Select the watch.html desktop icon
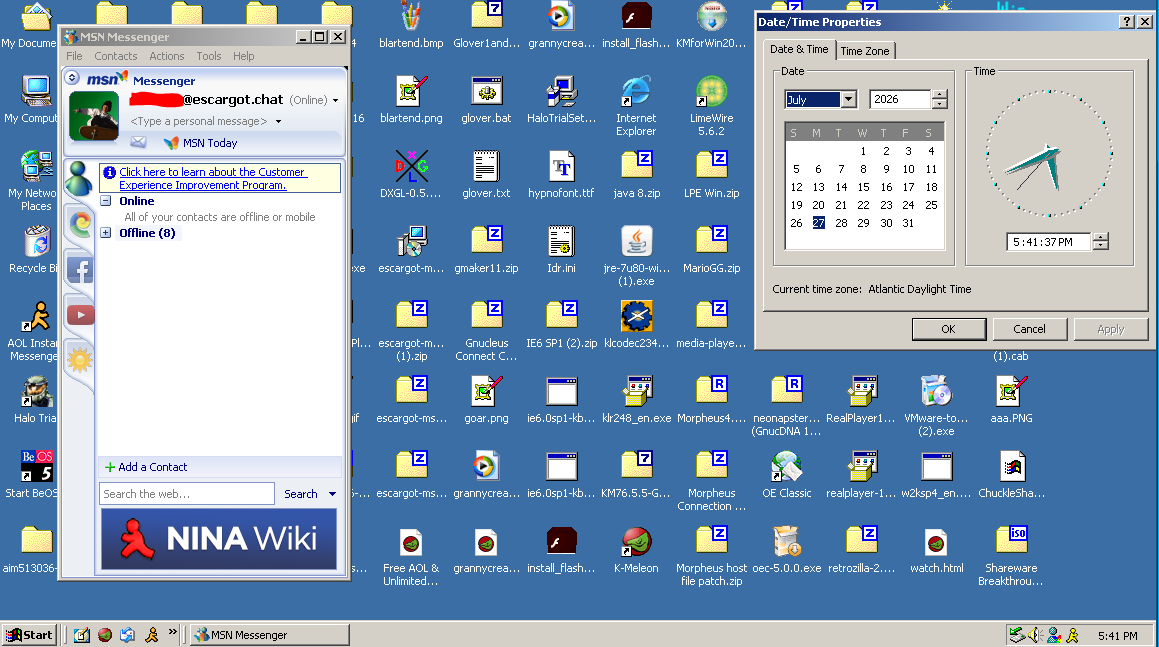 [937, 551]
